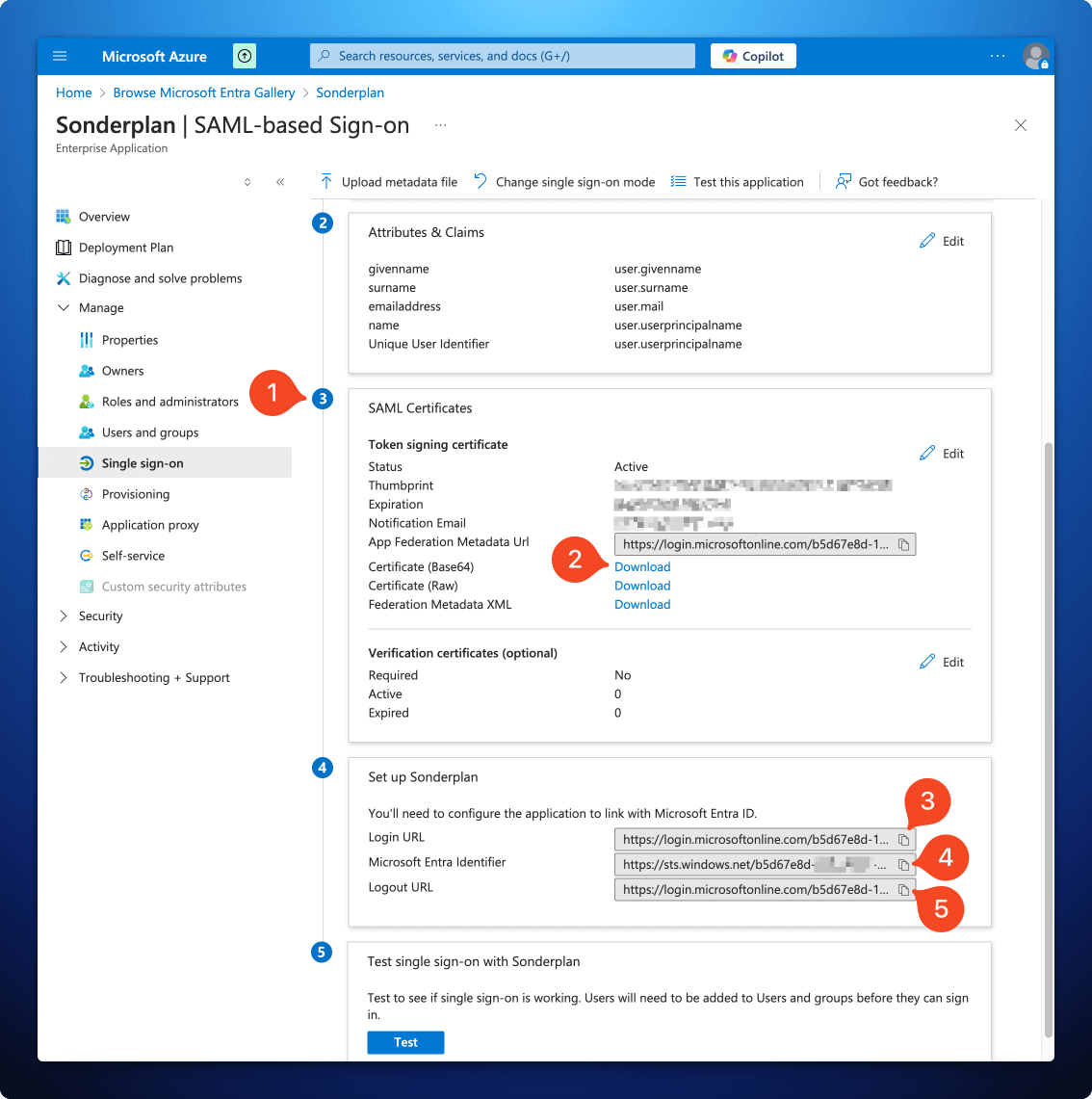Download the Certificate (Base64)
The height and width of the screenshot is (1099, 1092).
click(642, 566)
